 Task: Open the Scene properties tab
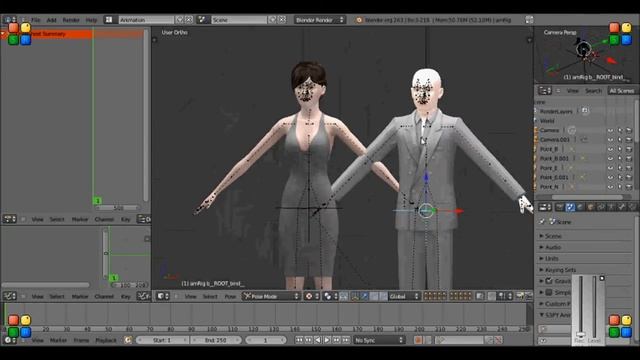coord(570,207)
